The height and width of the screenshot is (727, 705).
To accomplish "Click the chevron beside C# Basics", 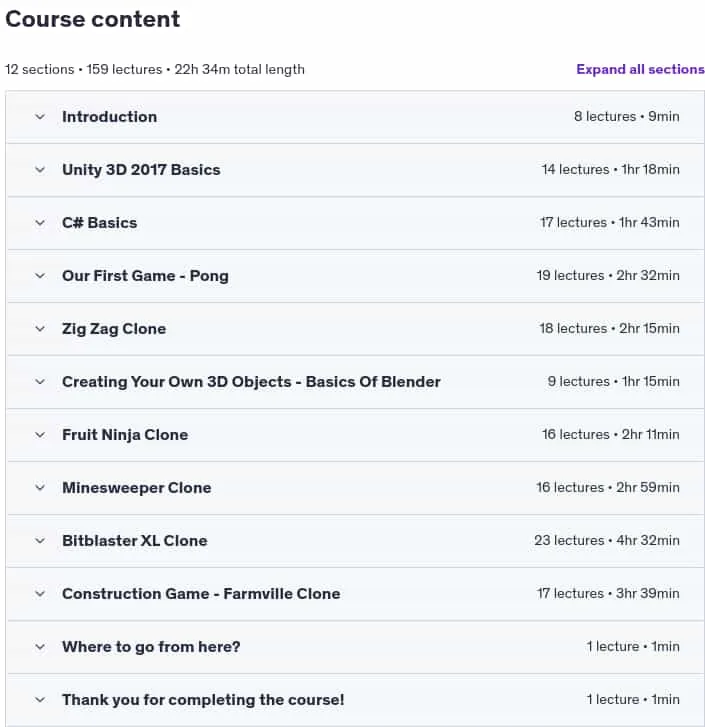I will [40, 223].
